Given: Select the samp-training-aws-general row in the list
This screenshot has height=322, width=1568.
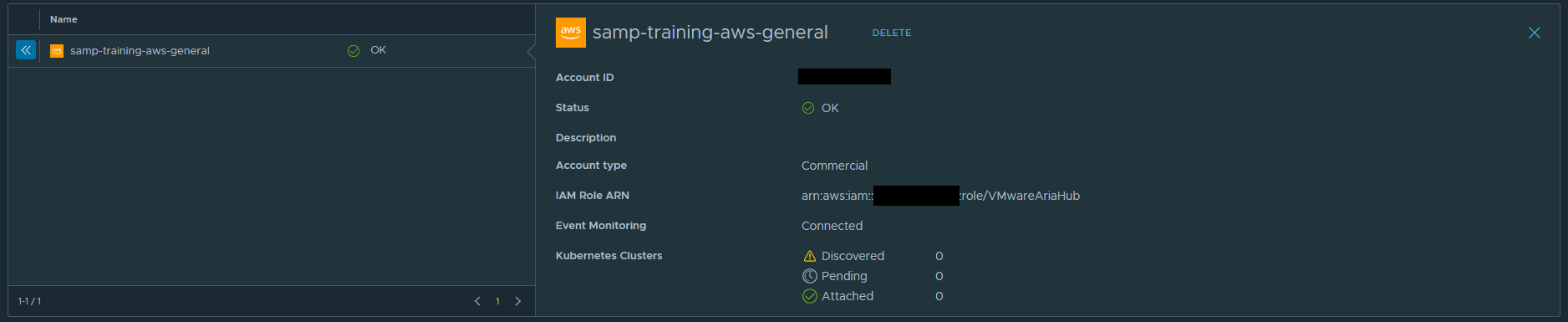Looking at the screenshot, I should point(272,51).
